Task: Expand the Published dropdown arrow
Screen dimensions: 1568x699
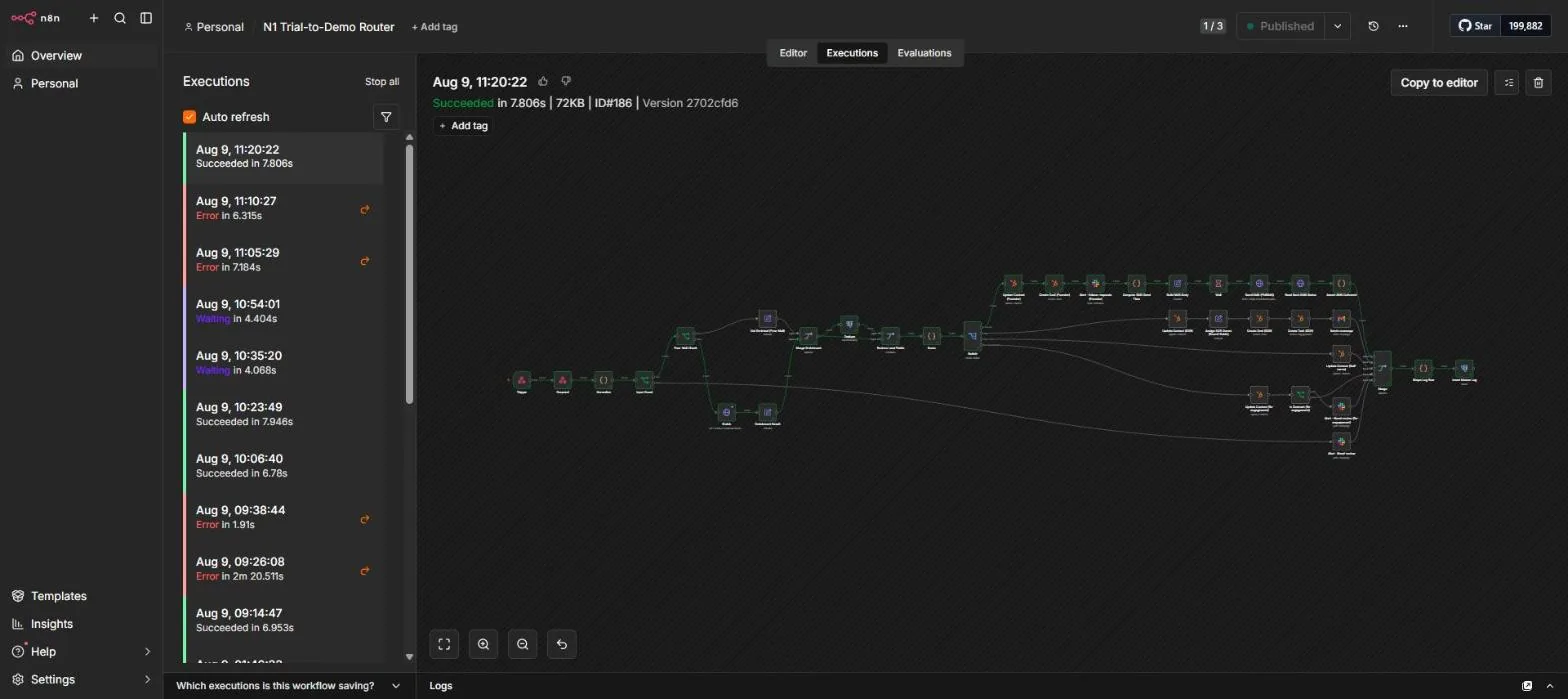Action: [x=1337, y=27]
